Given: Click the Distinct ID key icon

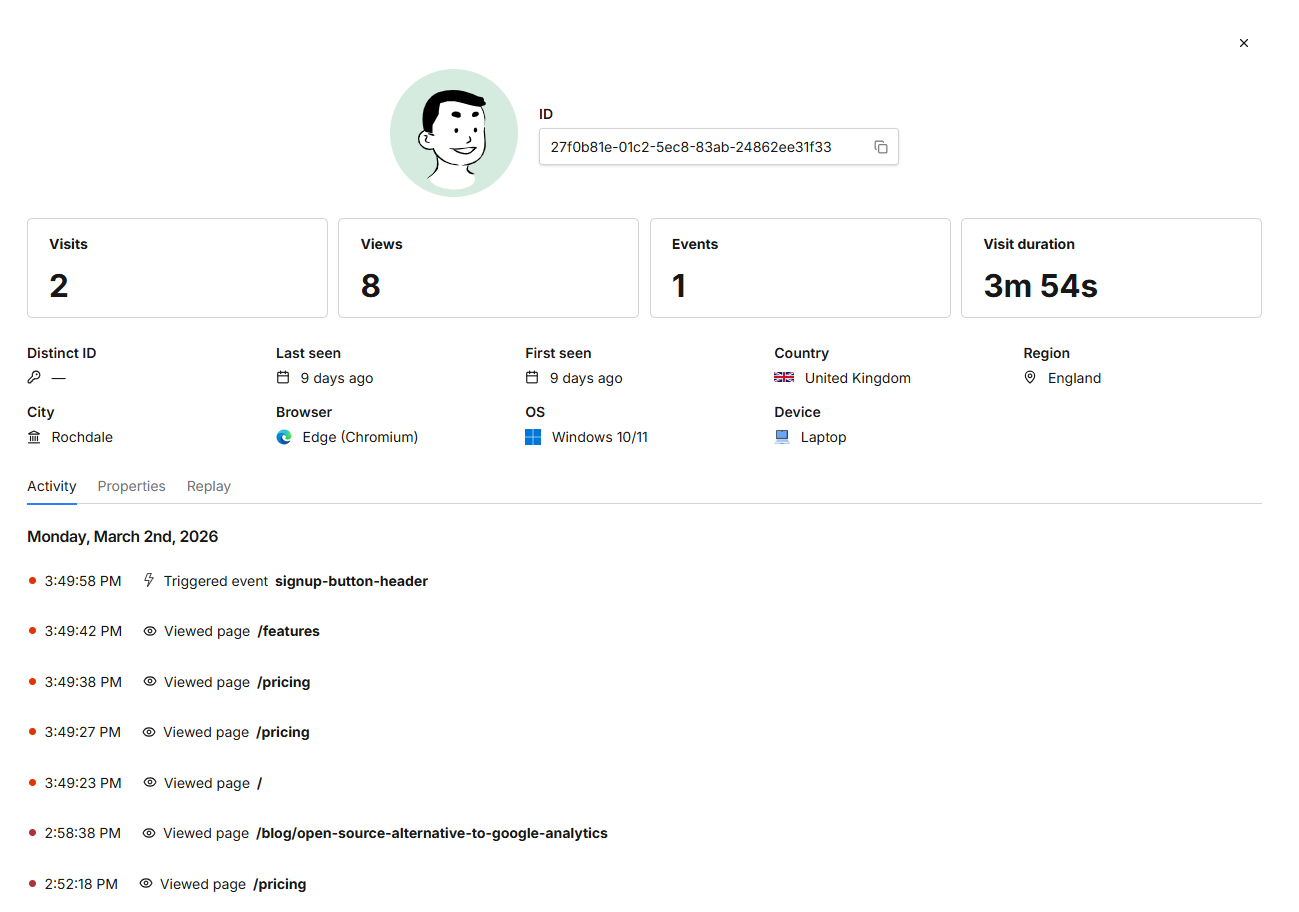Looking at the screenshot, I should click(34, 378).
